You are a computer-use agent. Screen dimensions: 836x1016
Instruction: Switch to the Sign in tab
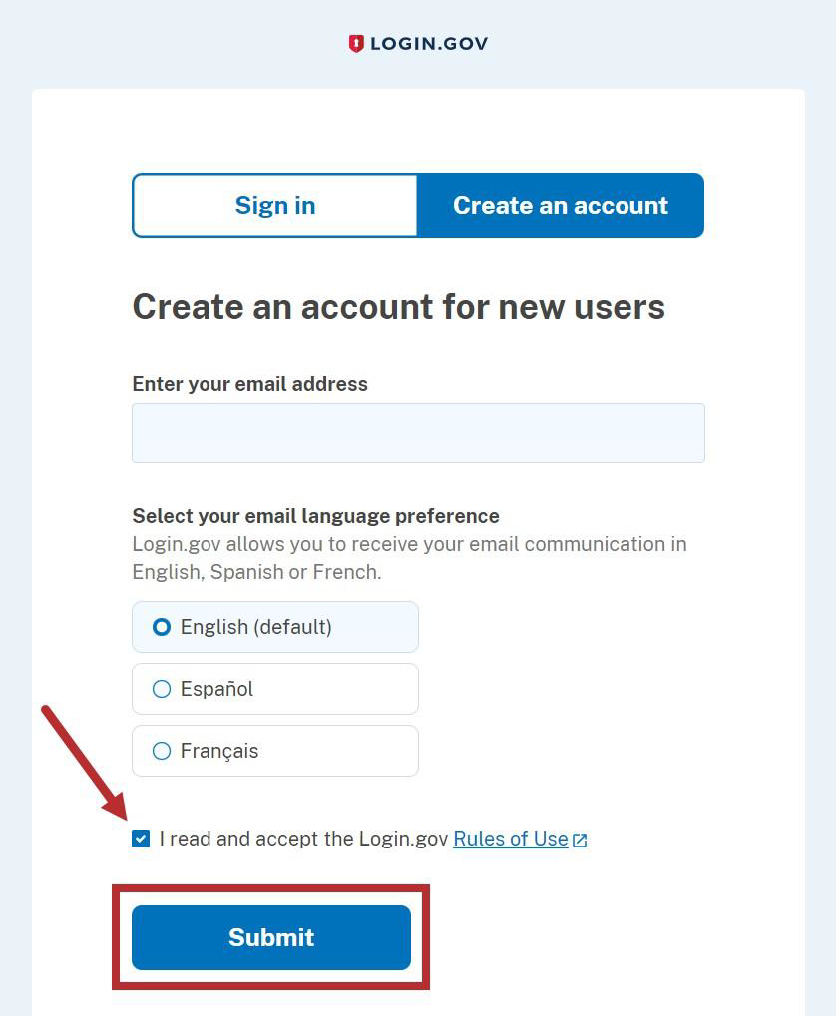click(275, 205)
